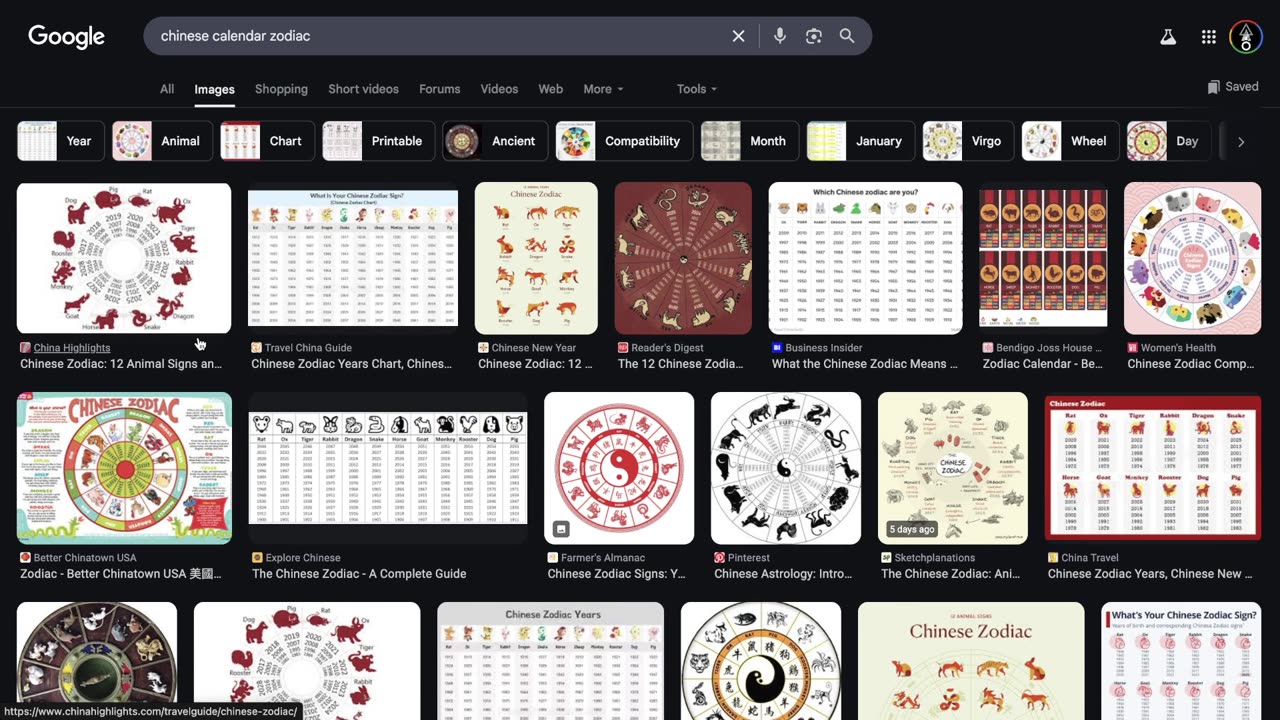The width and height of the screenshot is (1280, 720).
Task: Open Reader's Digest maroon zodiac wheel image
Action: (x=683, y=258)
